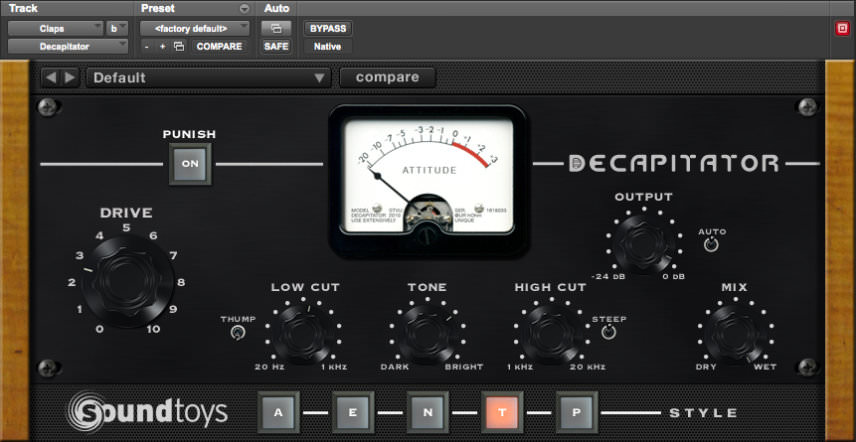Click the DECAPITATOR title text
The height and width of the screenshot is (442, 856).
coord(674,164)
